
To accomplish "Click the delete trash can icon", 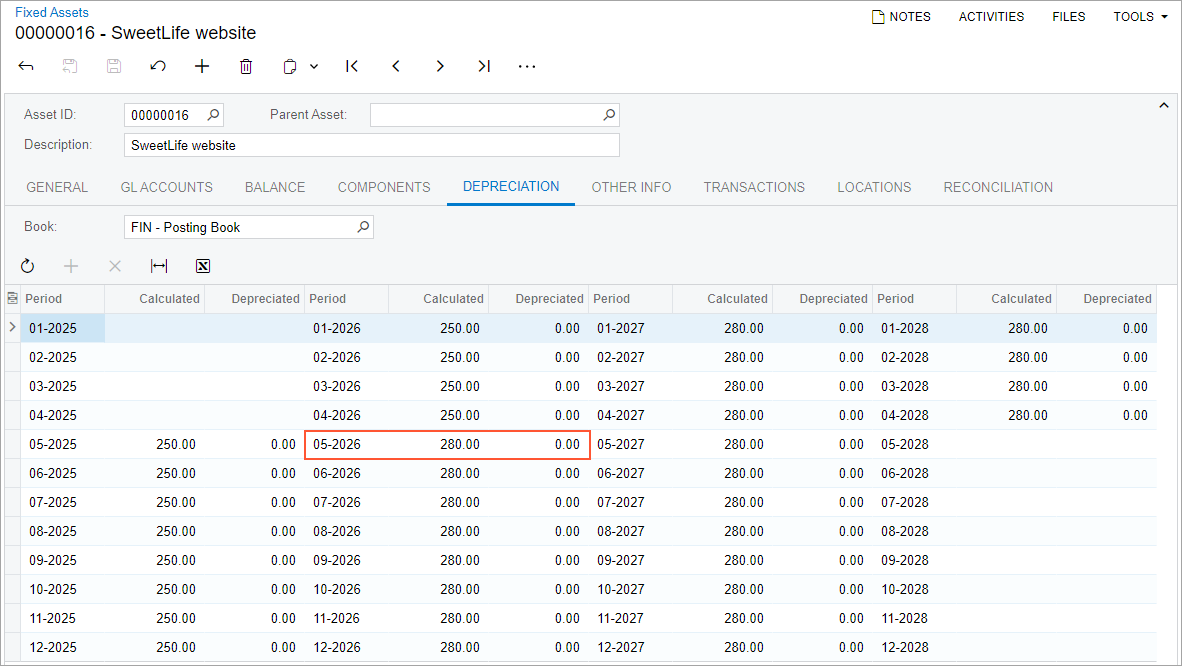I will (246, 66).
